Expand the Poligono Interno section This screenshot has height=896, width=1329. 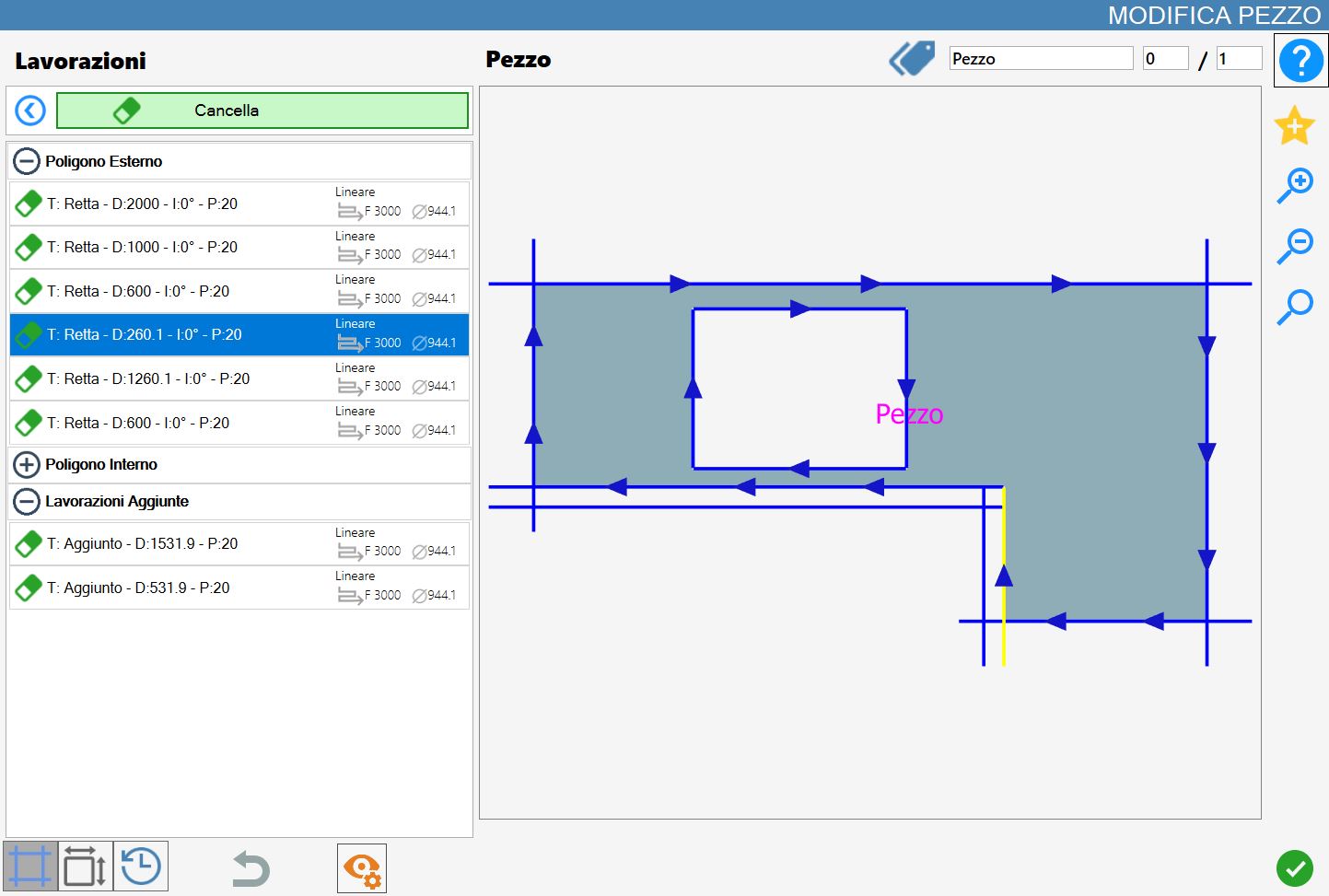27,465
